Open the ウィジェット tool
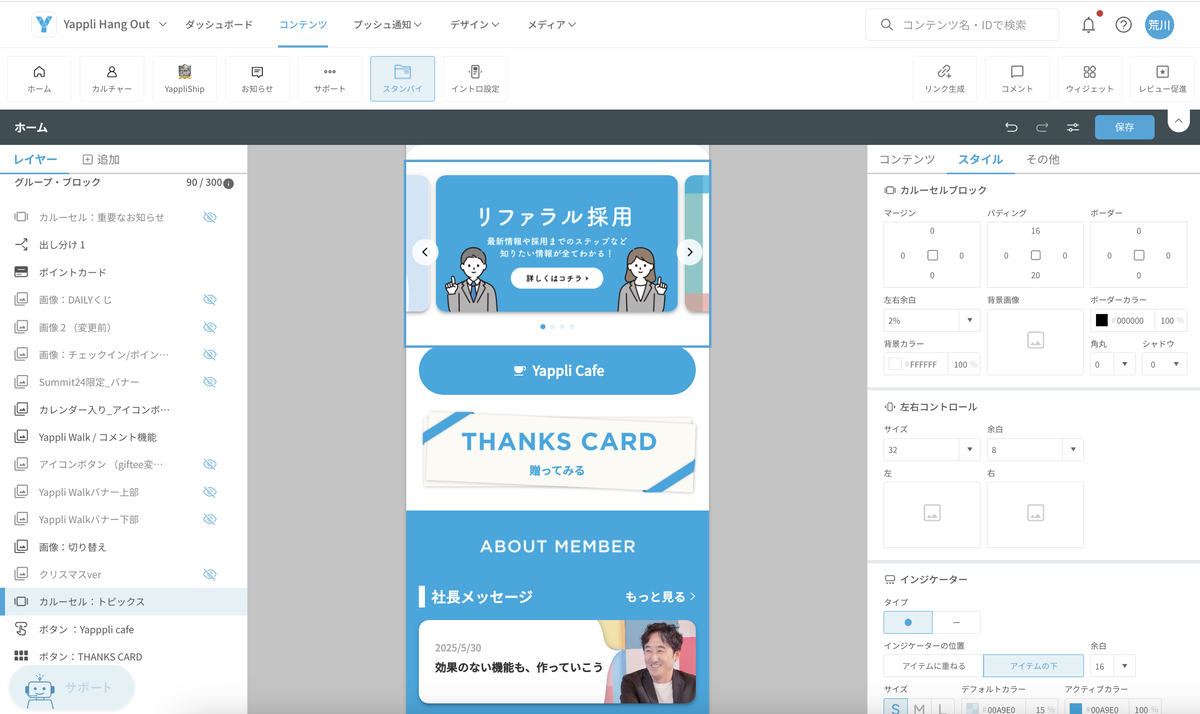 (x=1089, y=78)
